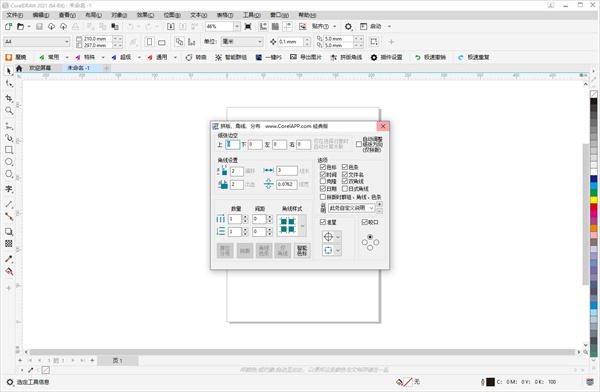Pick the red swatch in color palette
This screenshot has height=392, width=600.
coord(593,207)
